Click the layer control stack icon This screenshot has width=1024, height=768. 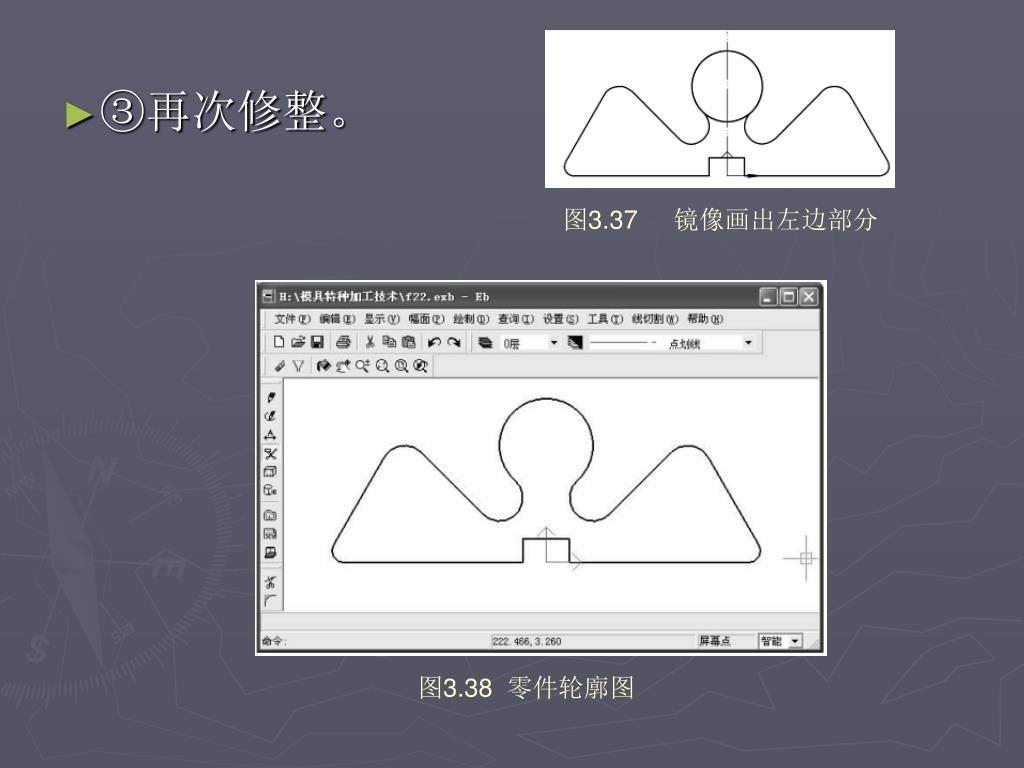tap(485, 342)
